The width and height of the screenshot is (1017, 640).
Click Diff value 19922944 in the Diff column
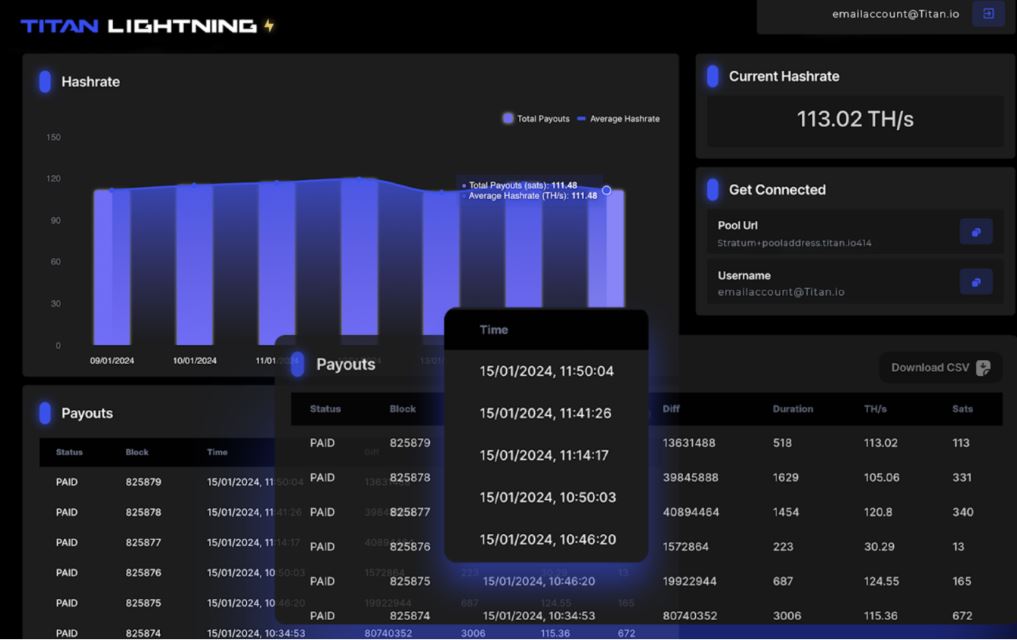[x=689, y=581]
